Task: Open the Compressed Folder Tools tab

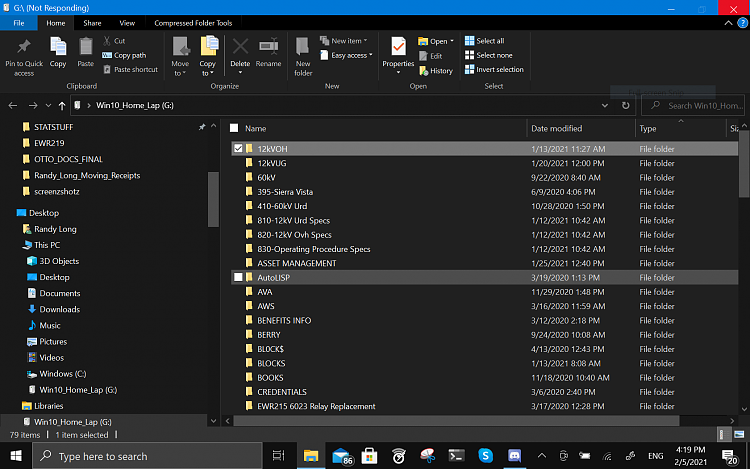Action: coord(193,23)
